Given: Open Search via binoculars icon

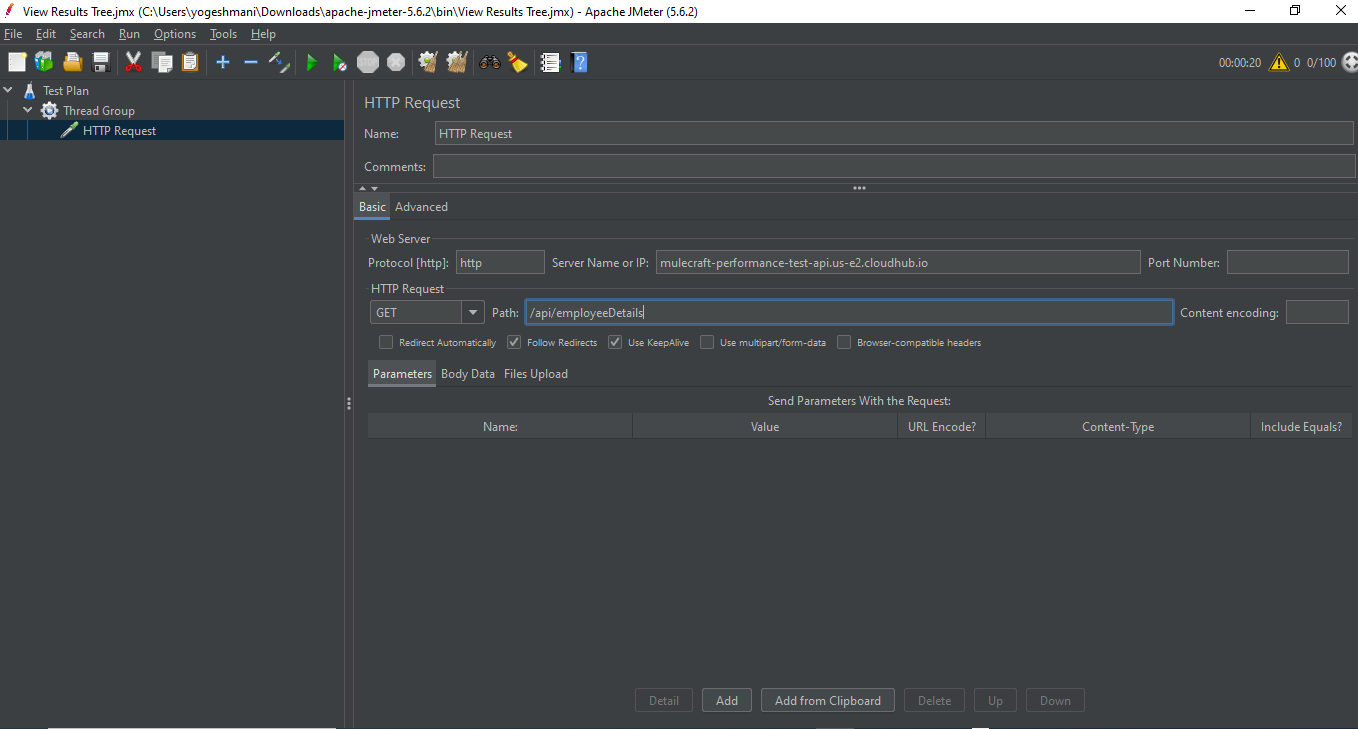Looking at the screenshot, I should tap(489, 62).
